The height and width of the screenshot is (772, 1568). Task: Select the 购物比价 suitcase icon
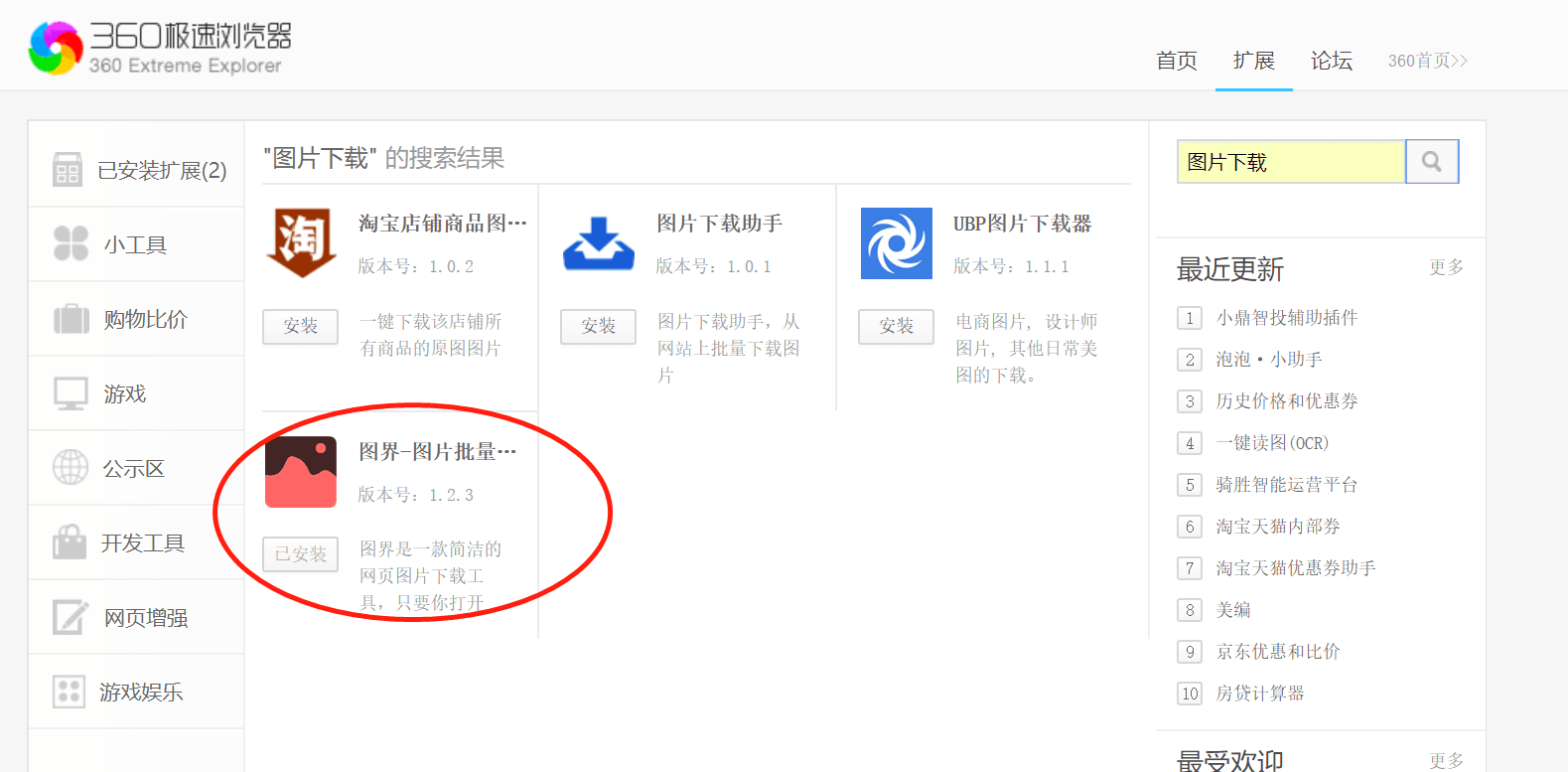pyautogui.click(x=71, y=319)
